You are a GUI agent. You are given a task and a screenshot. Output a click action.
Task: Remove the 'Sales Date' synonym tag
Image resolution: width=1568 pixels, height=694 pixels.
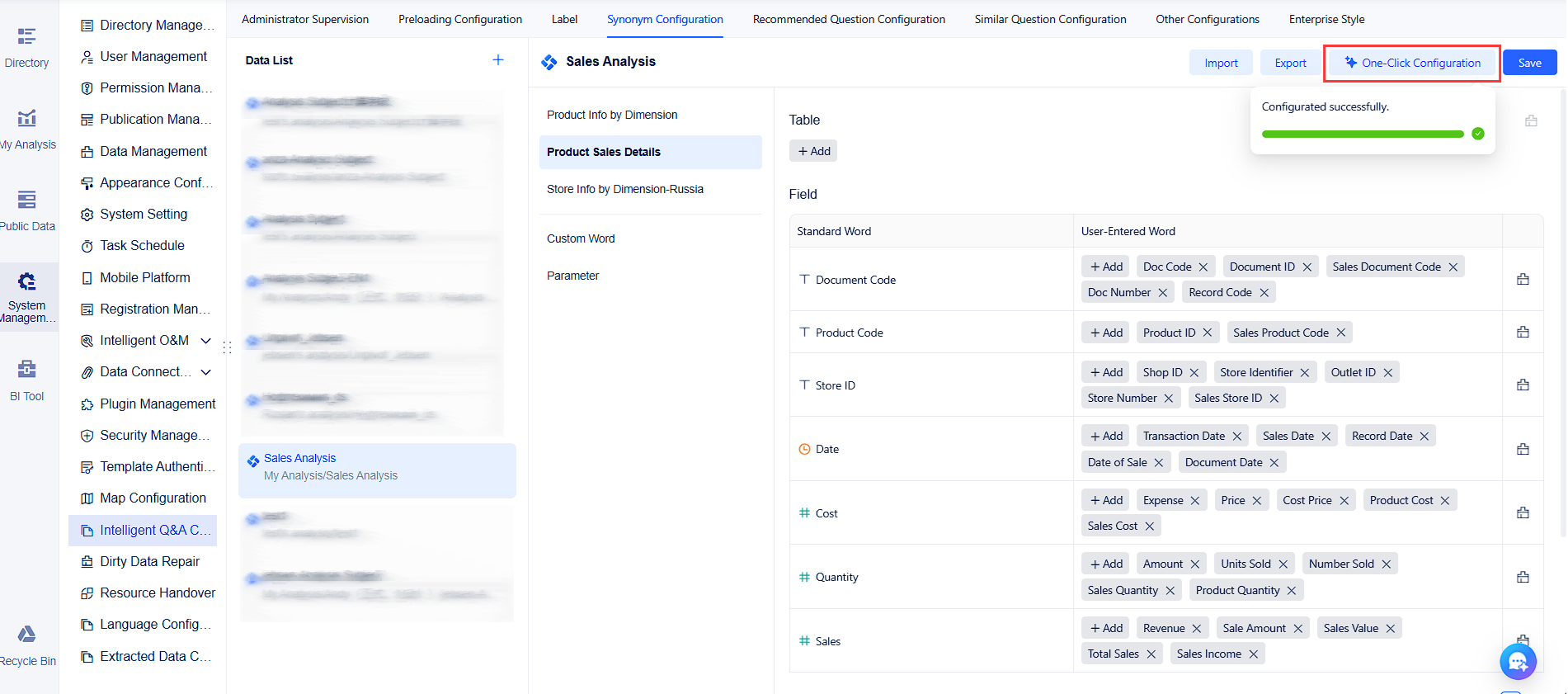[1326, 437]
